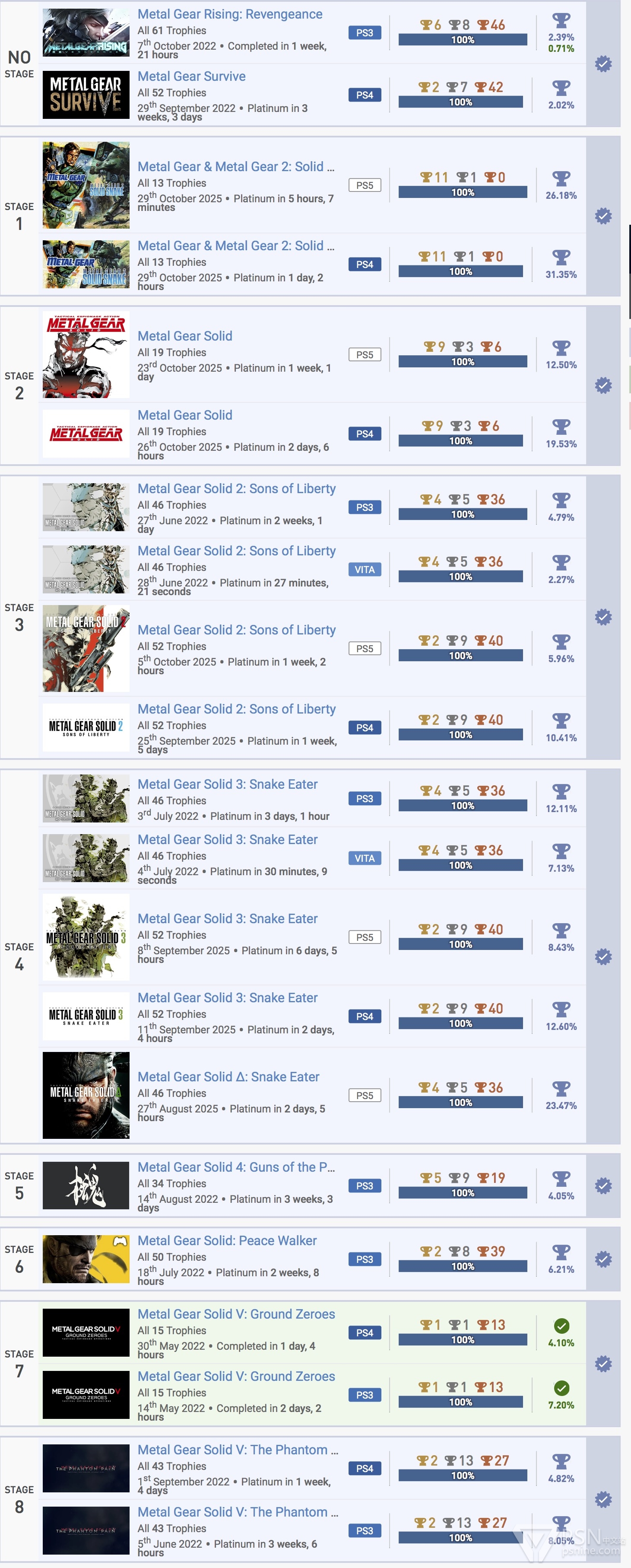Click the VITA tag on Snake Eater

365,857
